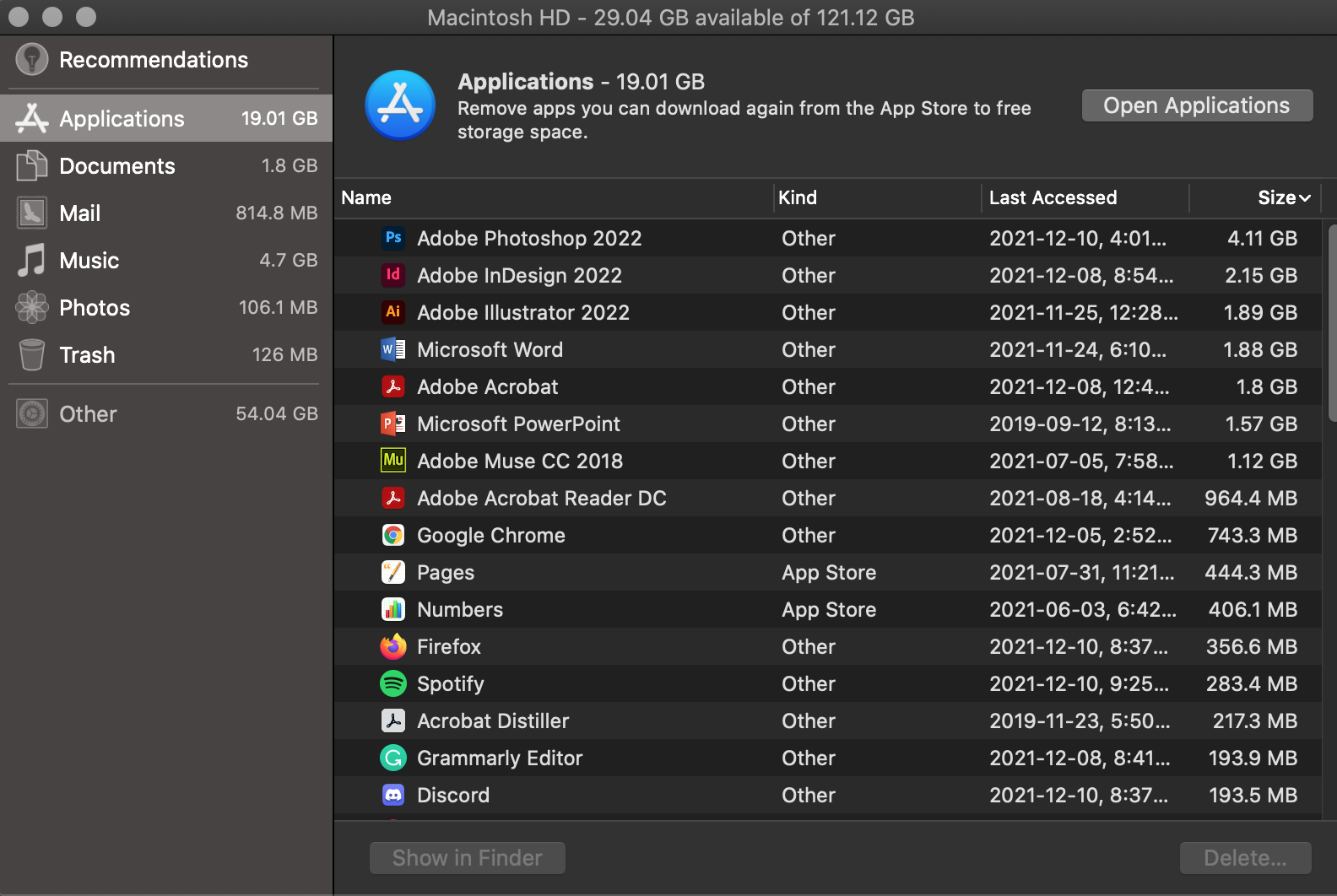Click the Trash can icon
The width and height of the screenshot is (1337, 896).
point(32,354)
